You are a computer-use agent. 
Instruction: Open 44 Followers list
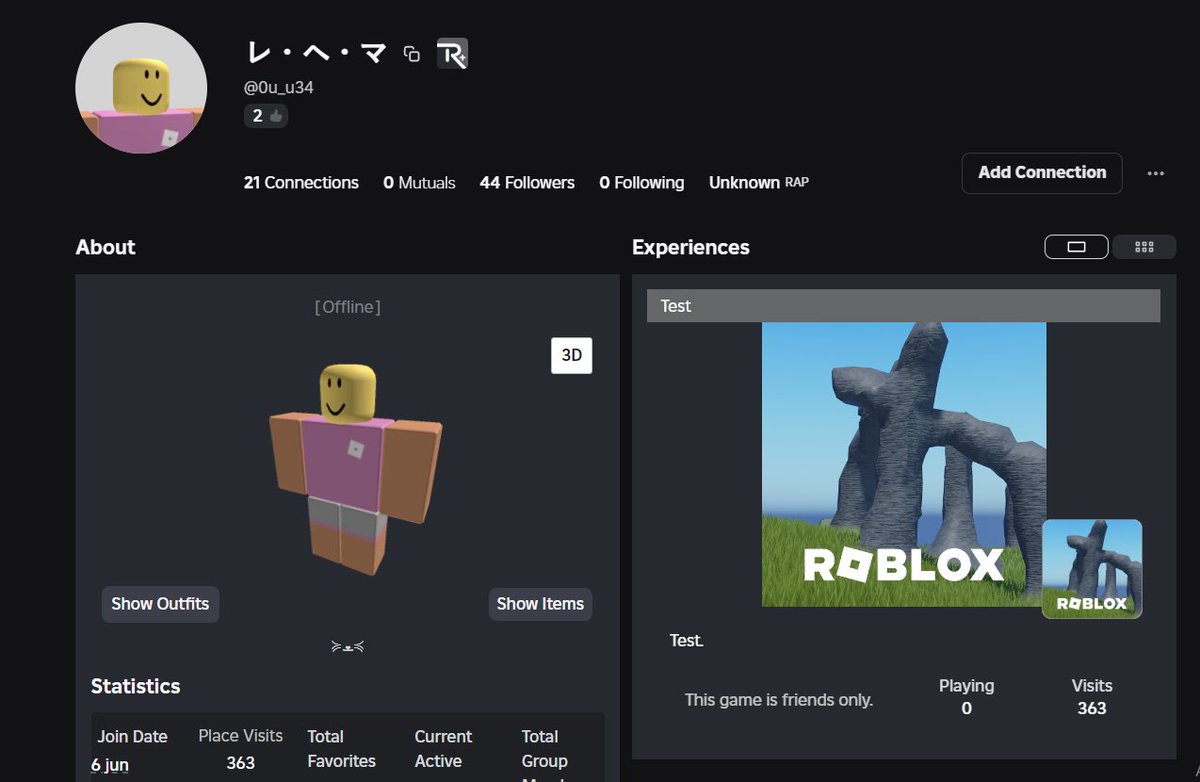click(527, 183)
